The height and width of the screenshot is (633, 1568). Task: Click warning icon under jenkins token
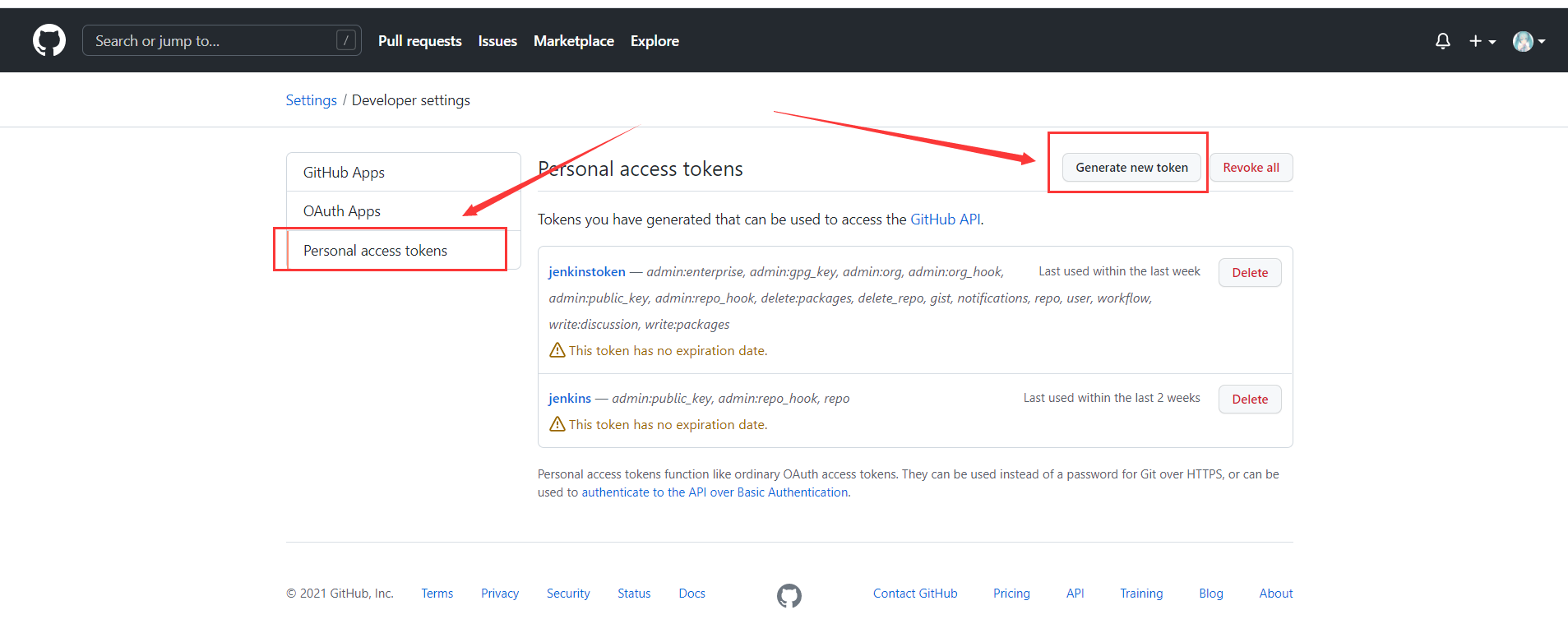coord(557,424)
